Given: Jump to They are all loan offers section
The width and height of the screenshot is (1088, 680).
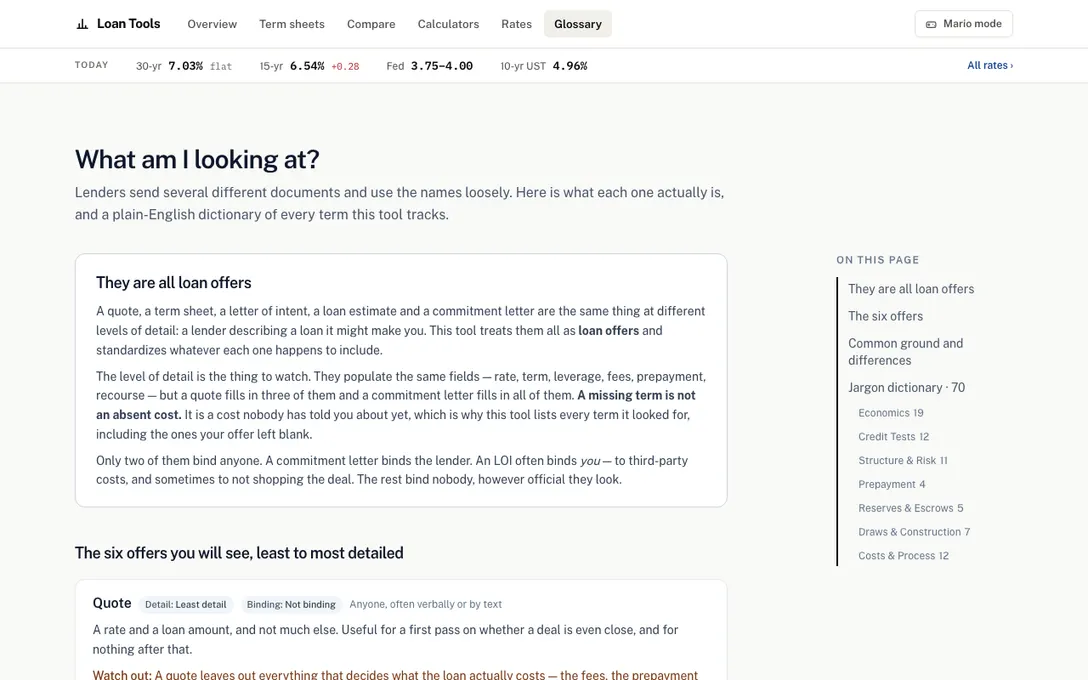Looking at the screenshot, I should point(910,289).
